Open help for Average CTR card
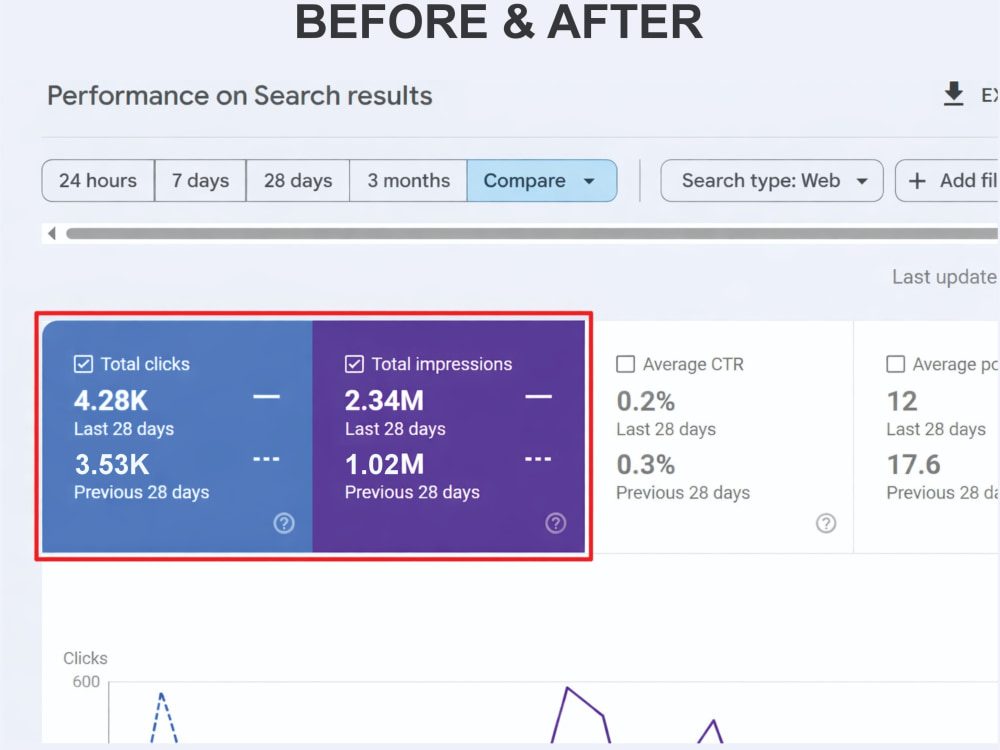The width and height of the screenshot is (1000, 750). [x=826, y=523]
